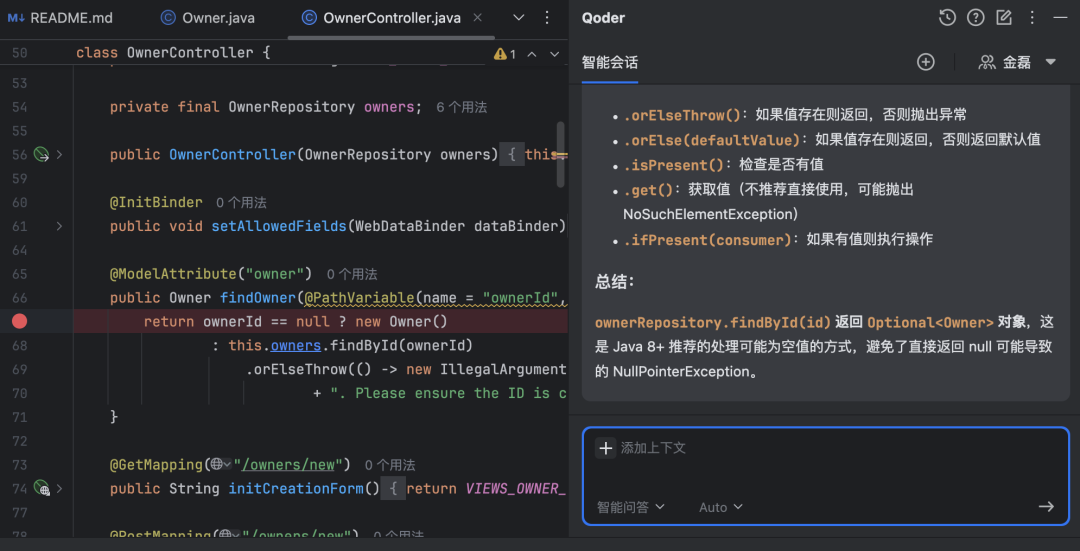Screen dimensions: 1080x551
Task: Click "0 个用法" hint beside @GetMapping
Action: [390, 465]
